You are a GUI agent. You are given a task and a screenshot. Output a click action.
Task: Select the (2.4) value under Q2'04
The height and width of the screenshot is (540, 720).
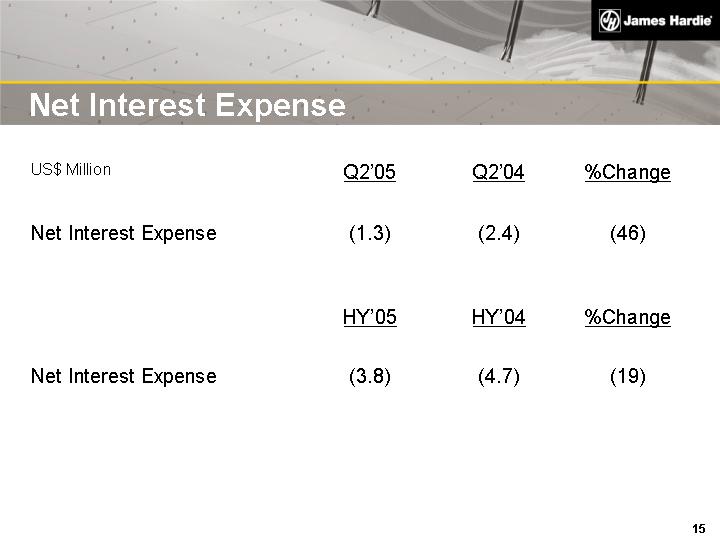[x=498, y=234]
